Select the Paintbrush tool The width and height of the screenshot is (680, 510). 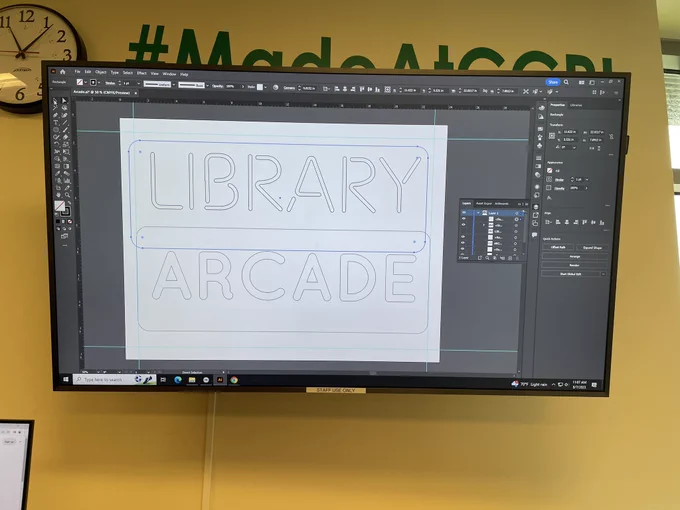pyautogui.click(x=65, y=130)
